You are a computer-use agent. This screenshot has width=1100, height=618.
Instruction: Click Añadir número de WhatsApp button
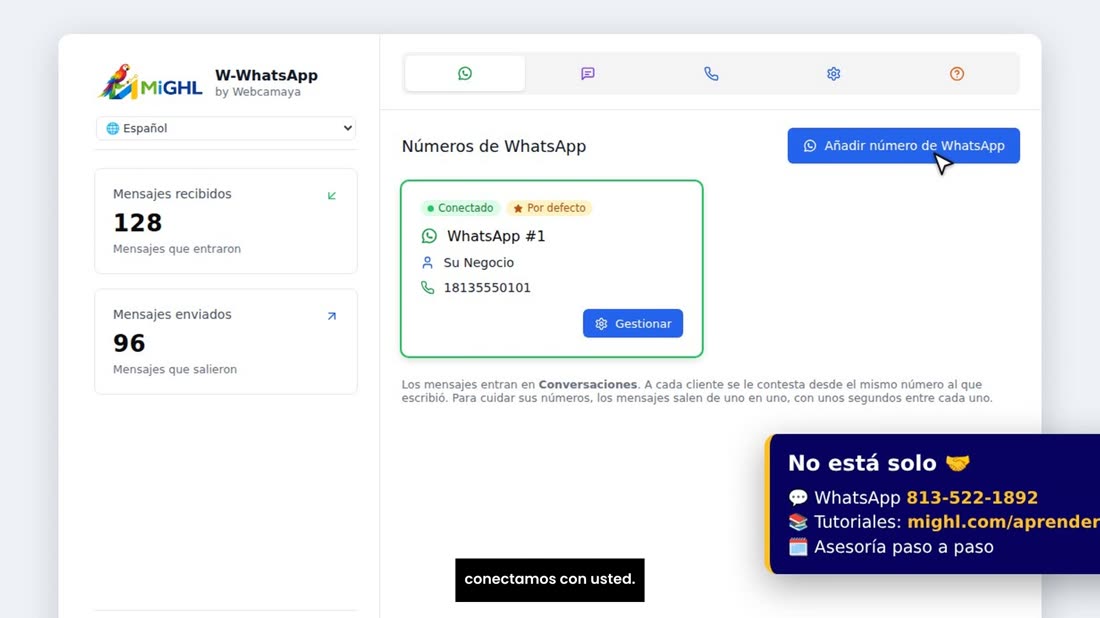pos(904,146)
